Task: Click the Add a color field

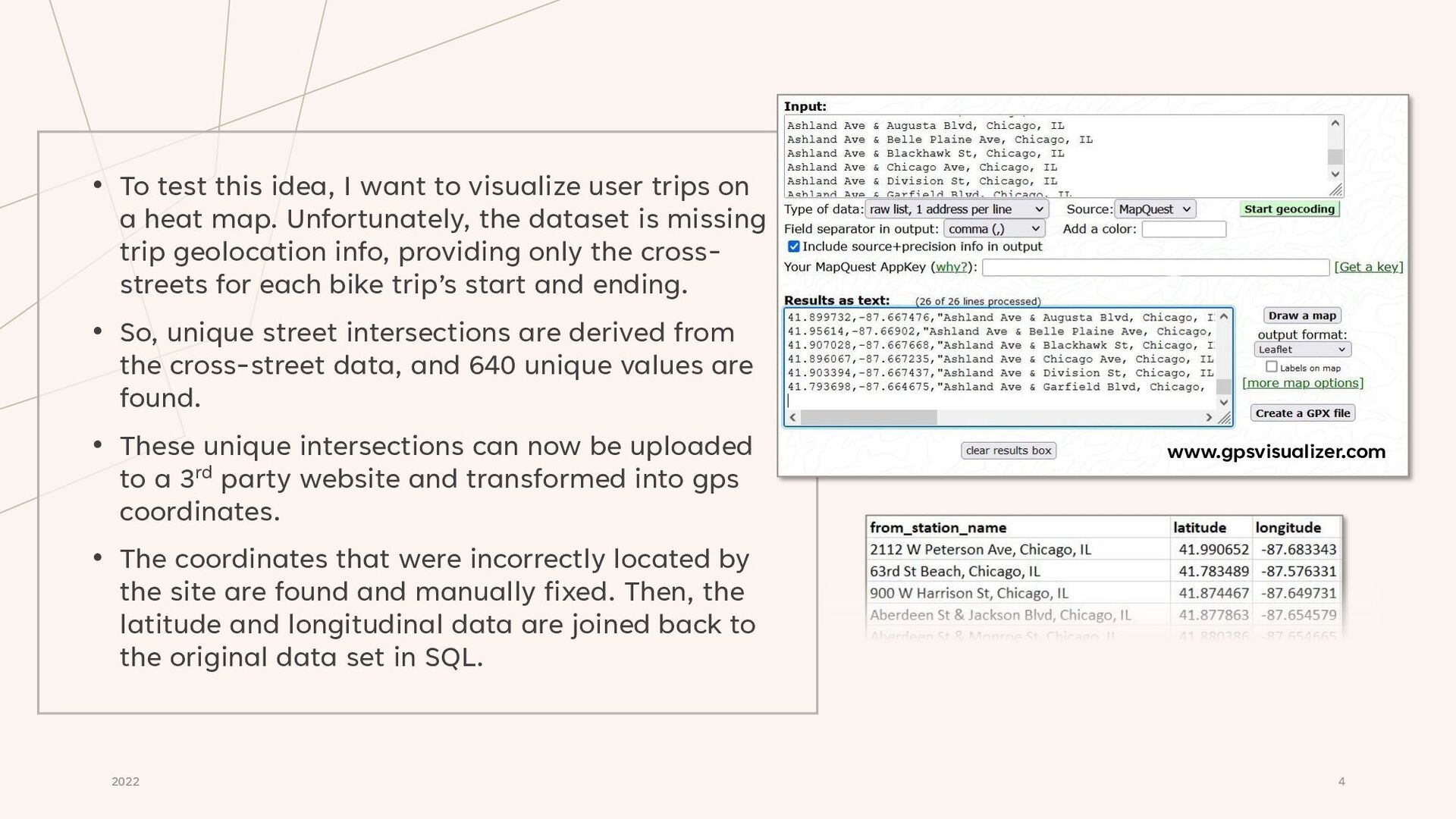Action: pos(1184,229)
